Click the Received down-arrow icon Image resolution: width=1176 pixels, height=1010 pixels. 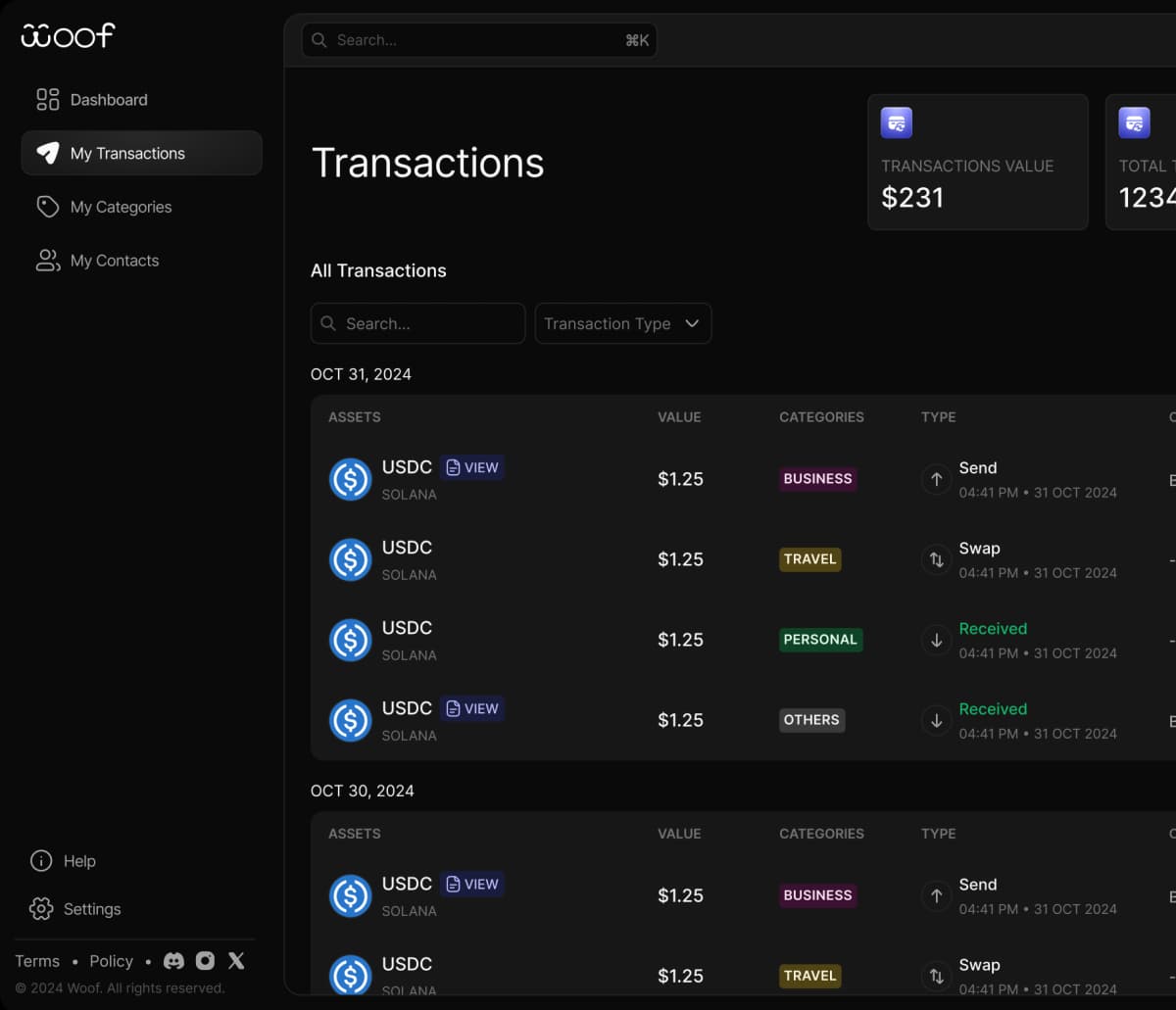[936, 640]
